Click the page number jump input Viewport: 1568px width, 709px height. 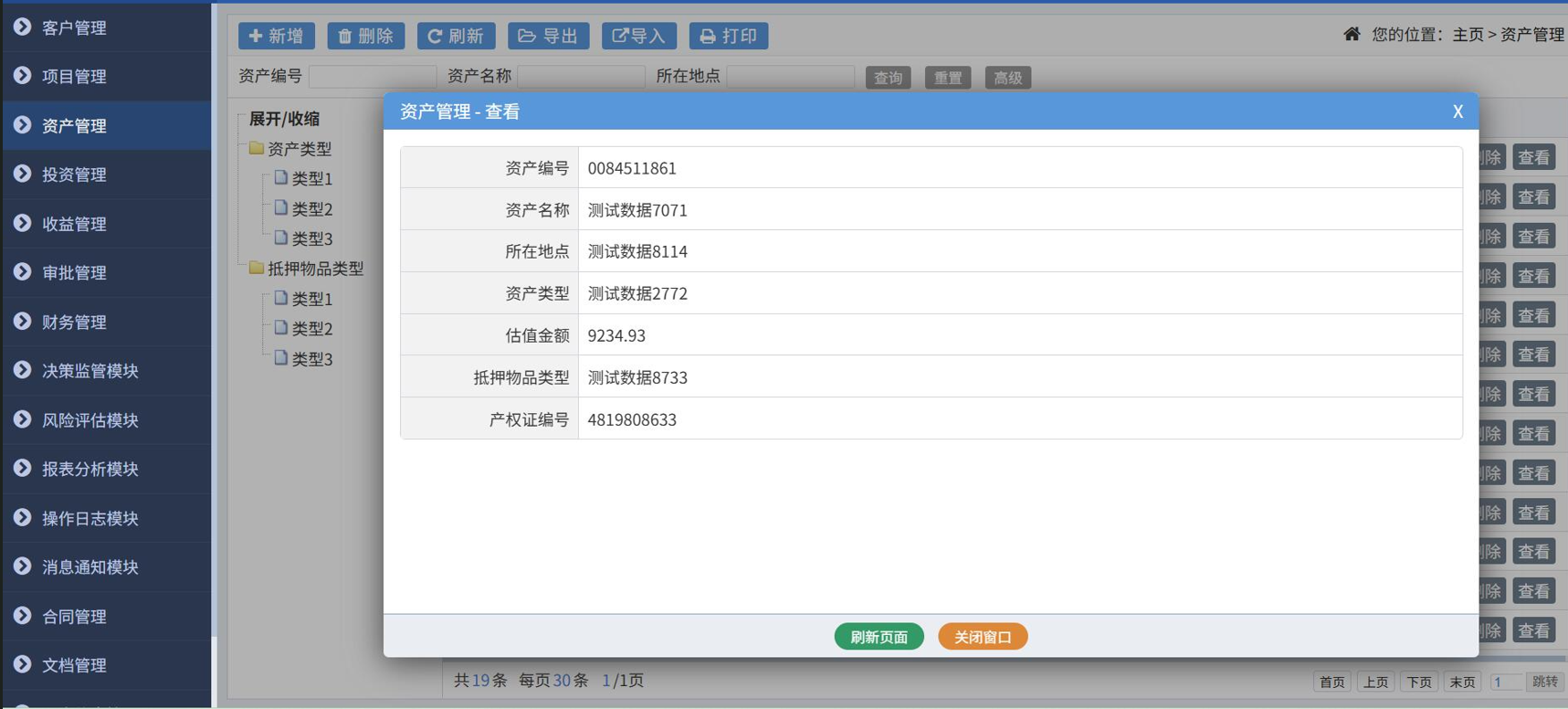1506,682
